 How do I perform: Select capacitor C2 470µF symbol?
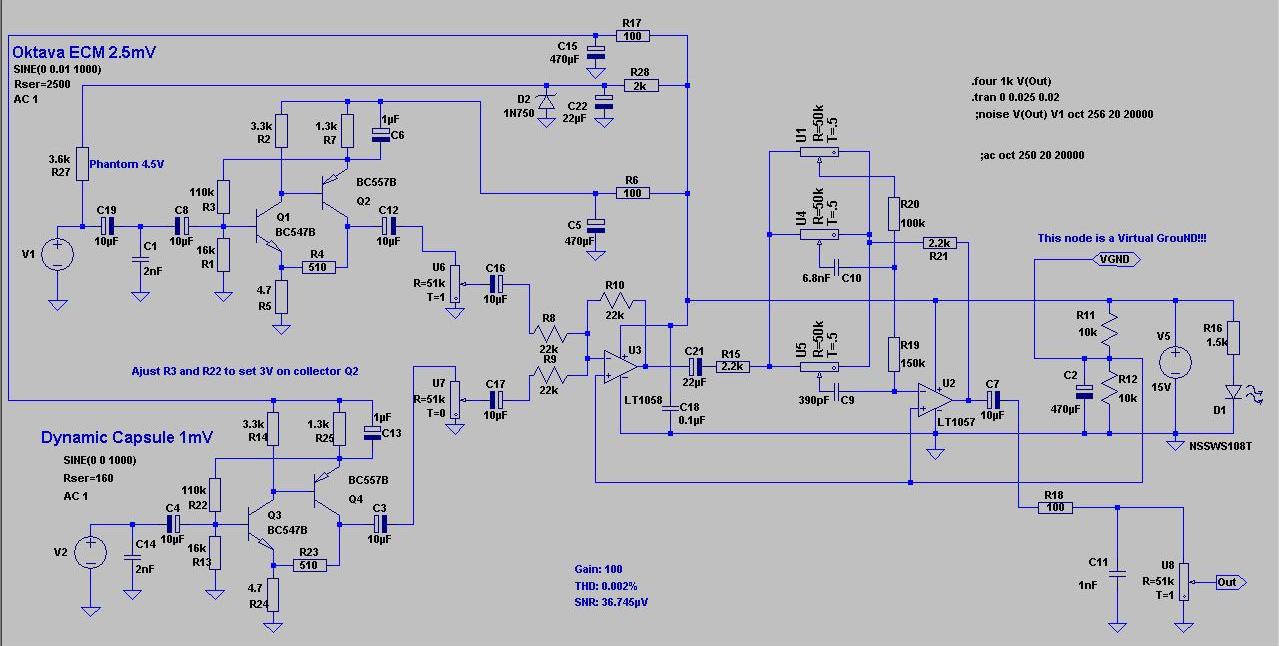1084,391
